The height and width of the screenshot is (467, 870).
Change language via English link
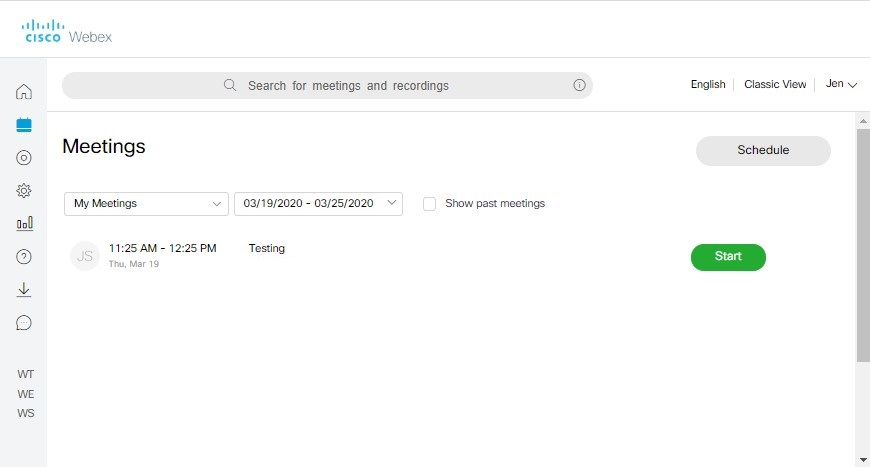click(x=707, y=85)
